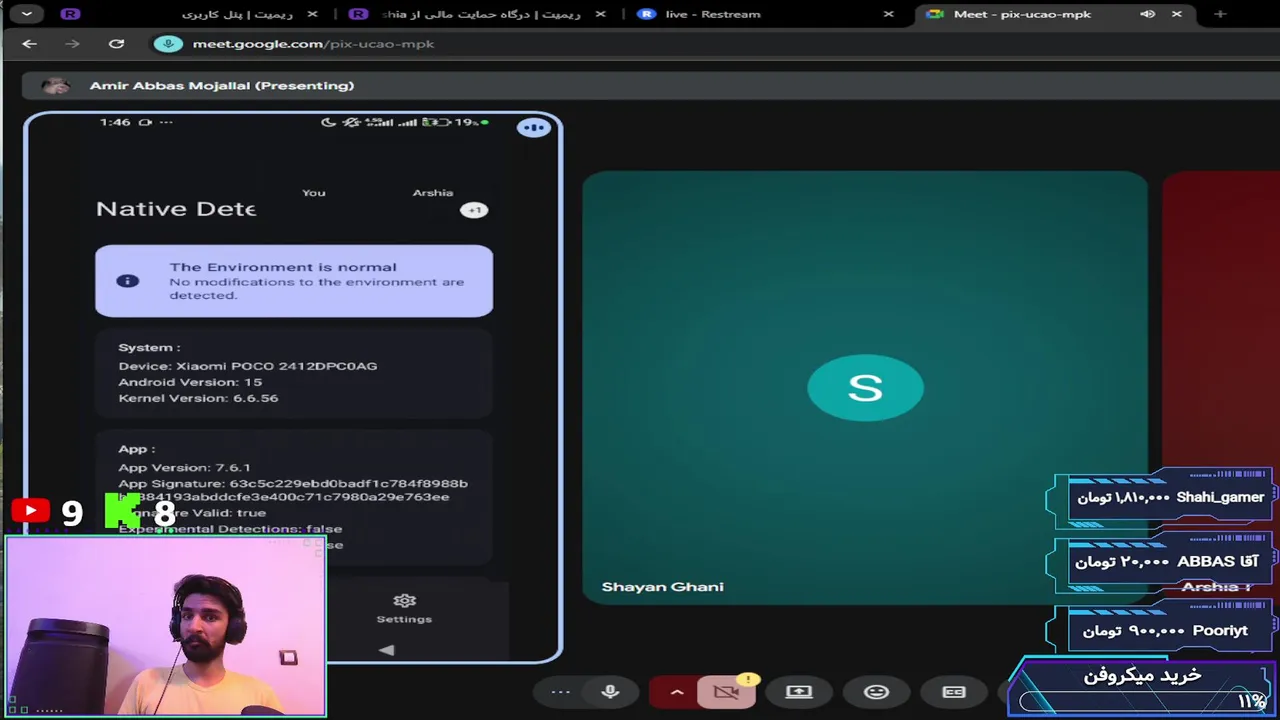Click the phone clock showing 1:46
This screenshot has width=1280, height=720.
(x=115, y=122)
